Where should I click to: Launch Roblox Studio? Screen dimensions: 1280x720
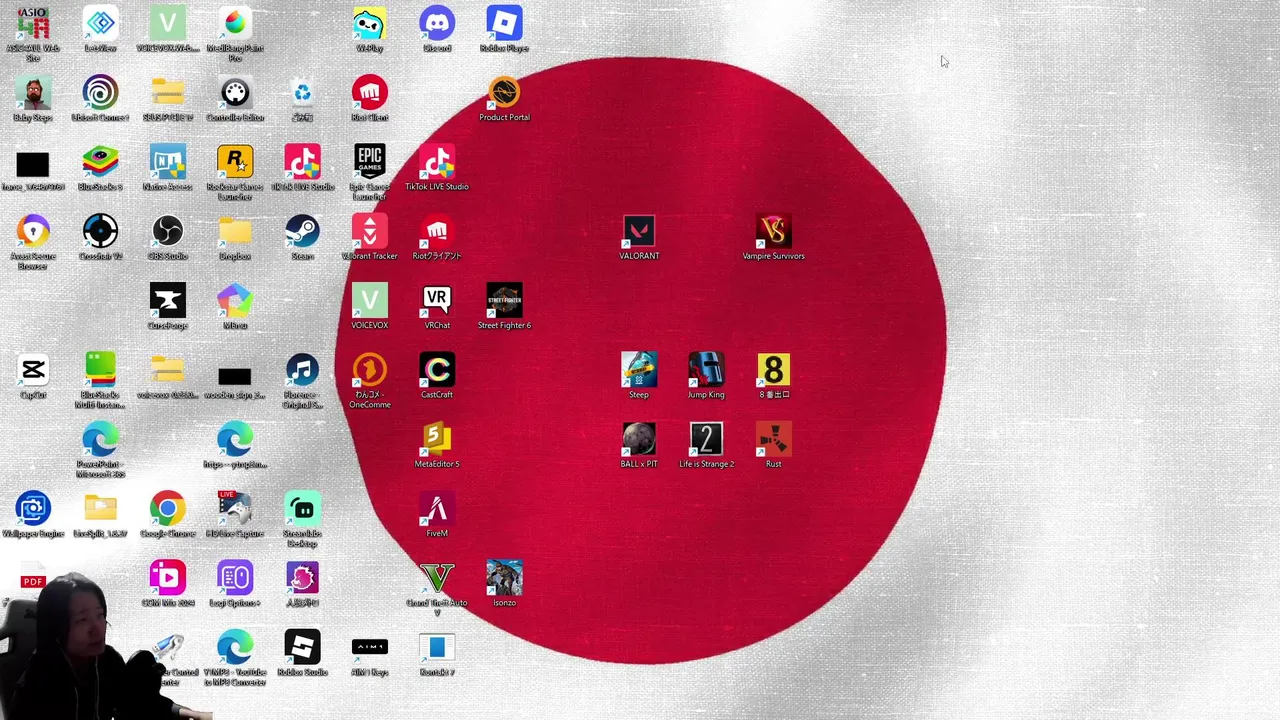[x=302, y=647]
